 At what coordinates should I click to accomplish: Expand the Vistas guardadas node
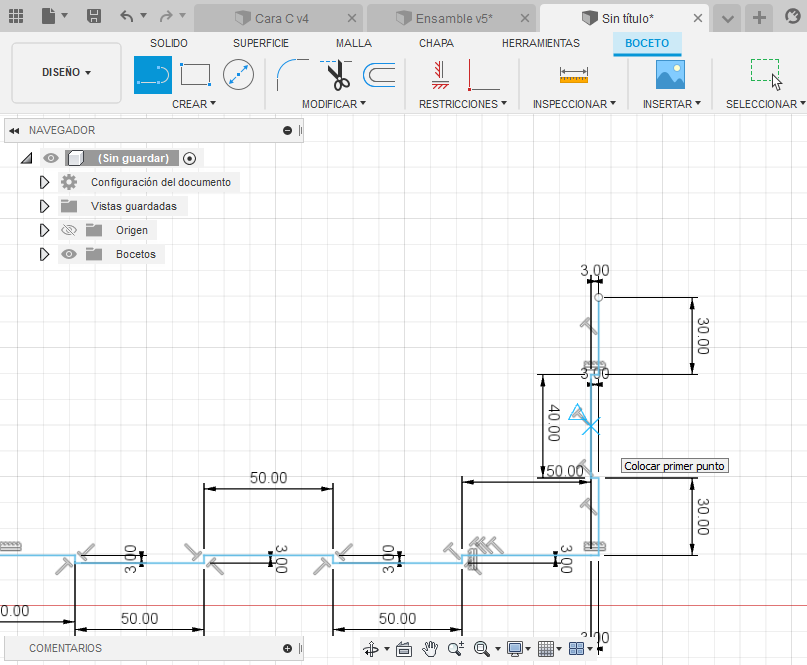(x=44, y=206)
